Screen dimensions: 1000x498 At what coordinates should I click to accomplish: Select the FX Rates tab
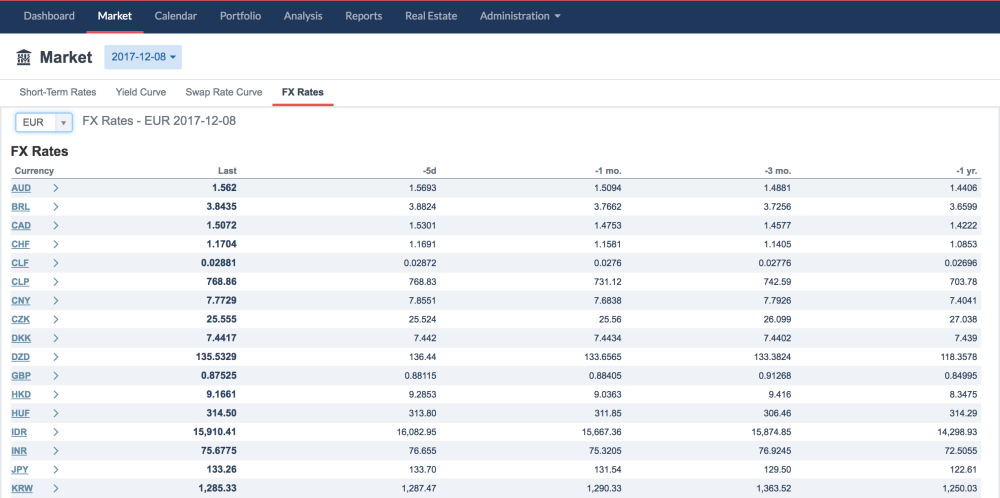[x=303, y=92]
